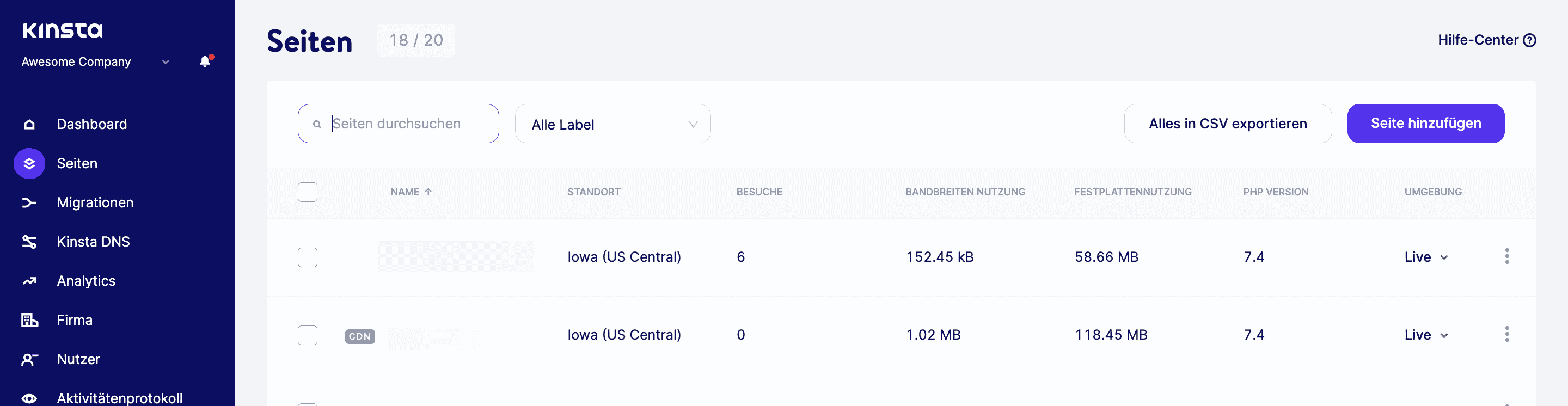Open actions menu for 58.66 MB site
1568x406 pixels.
coord(1506,256)
